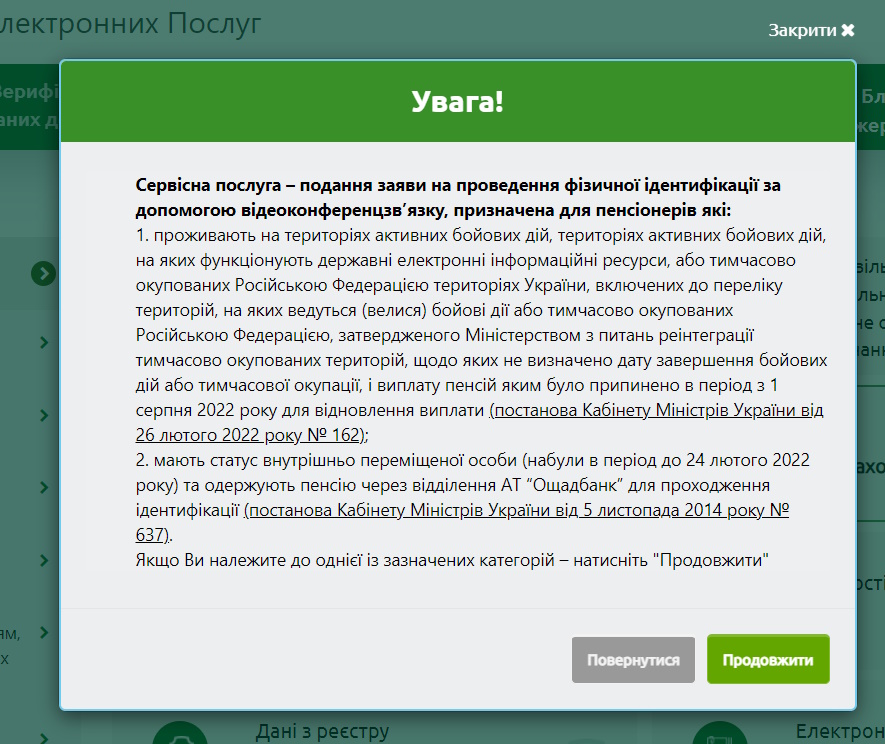Select the partially visible Електрон tile label
Image resolution: width=885 pixels, height=744 pixels.
coord(839,732)
